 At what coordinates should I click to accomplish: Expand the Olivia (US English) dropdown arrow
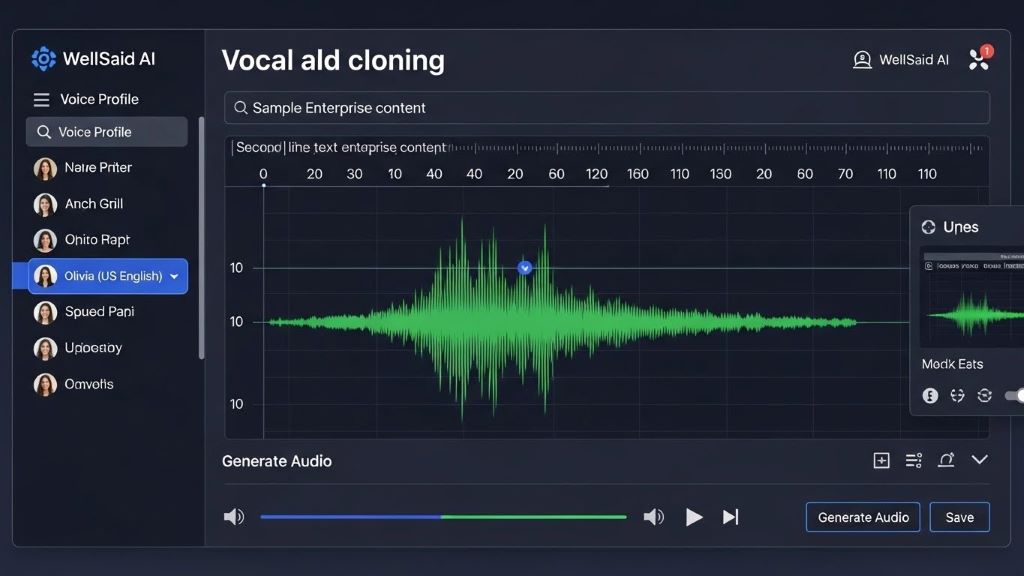[x=174, y=276]
